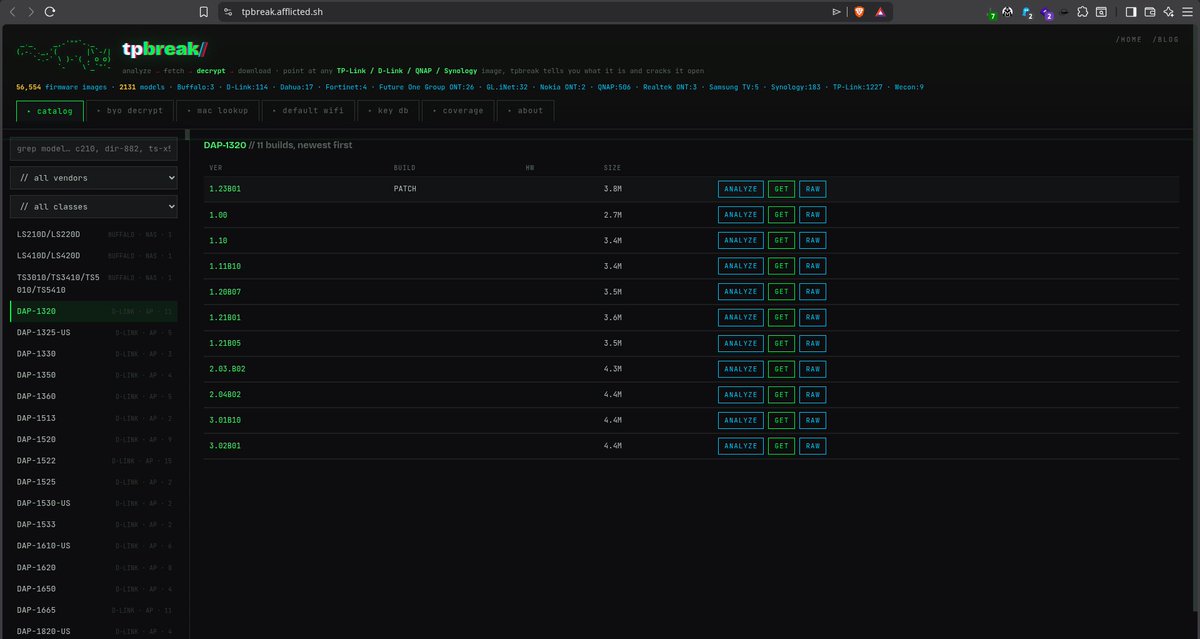Select LS410D/LS420D in model list
The image size is (1200, 639).
tap(94, 256)
